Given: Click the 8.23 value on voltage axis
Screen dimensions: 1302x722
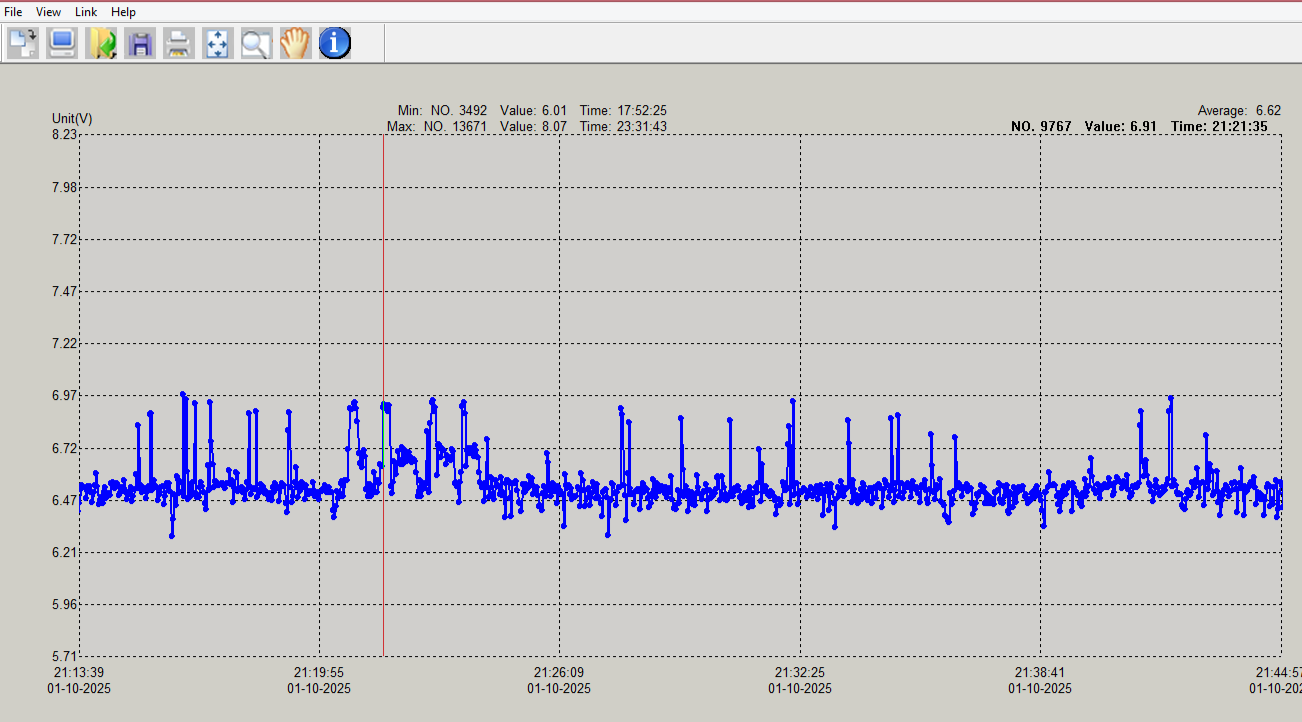Looking at the screenshot, I should click(x=64, y=135).
